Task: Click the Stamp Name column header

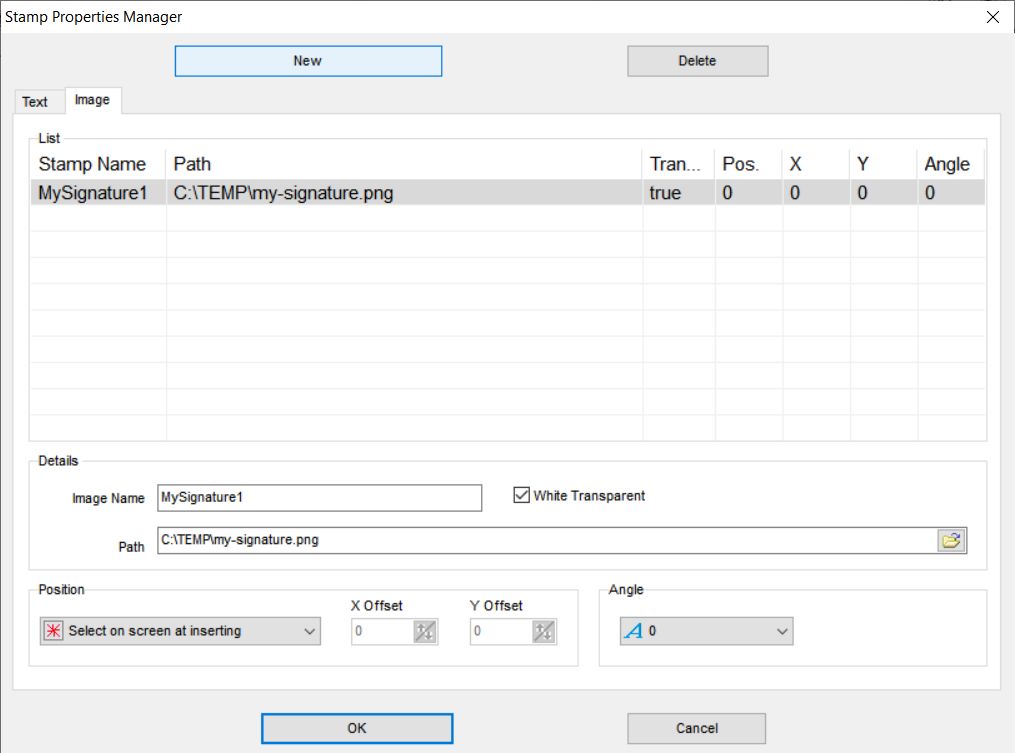Action: click(98, 164)
